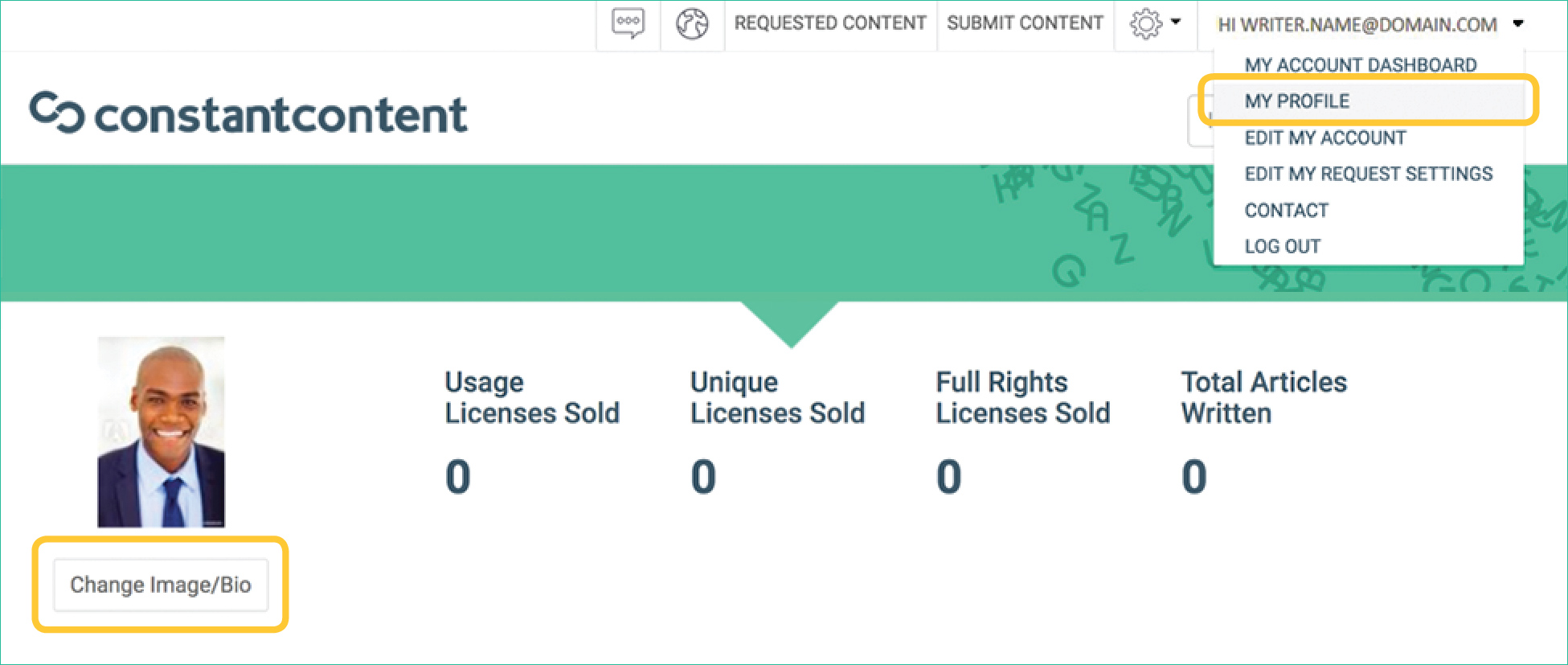Screen dimensions: 1568x665
Task: Click the HI WRITER.NAME@DOMAIN.COM account menu
Action: tap(1357, 25)
